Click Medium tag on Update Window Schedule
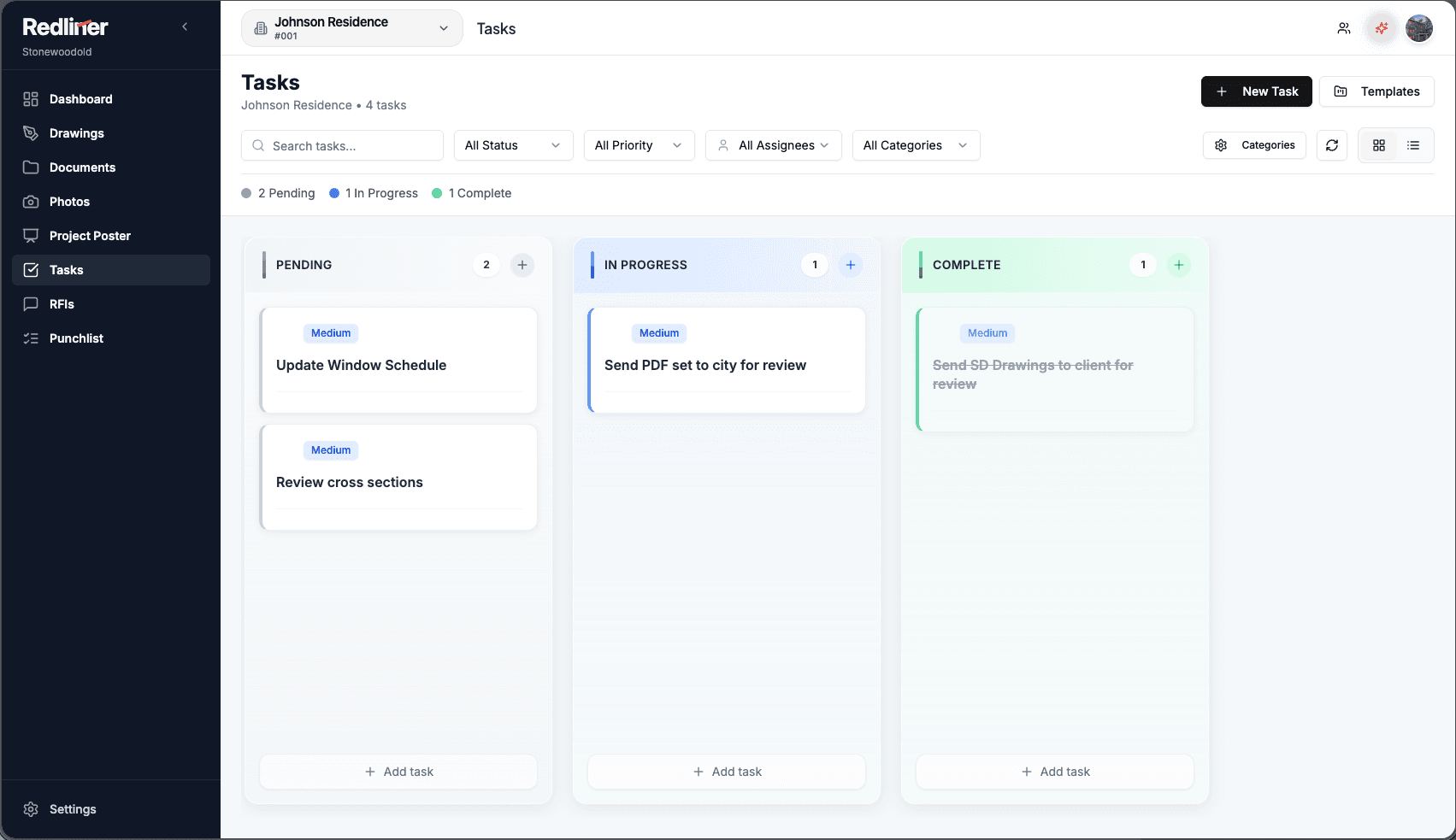Screen dimensions: 1456x840 (331, 333)
